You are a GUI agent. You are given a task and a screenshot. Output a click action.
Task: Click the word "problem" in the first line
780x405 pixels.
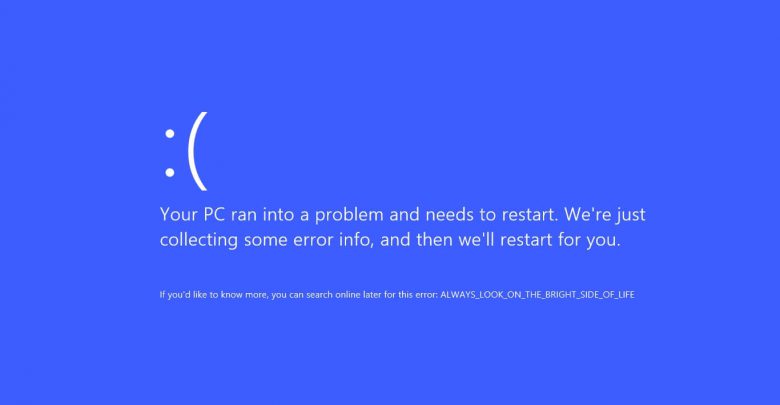349,215
